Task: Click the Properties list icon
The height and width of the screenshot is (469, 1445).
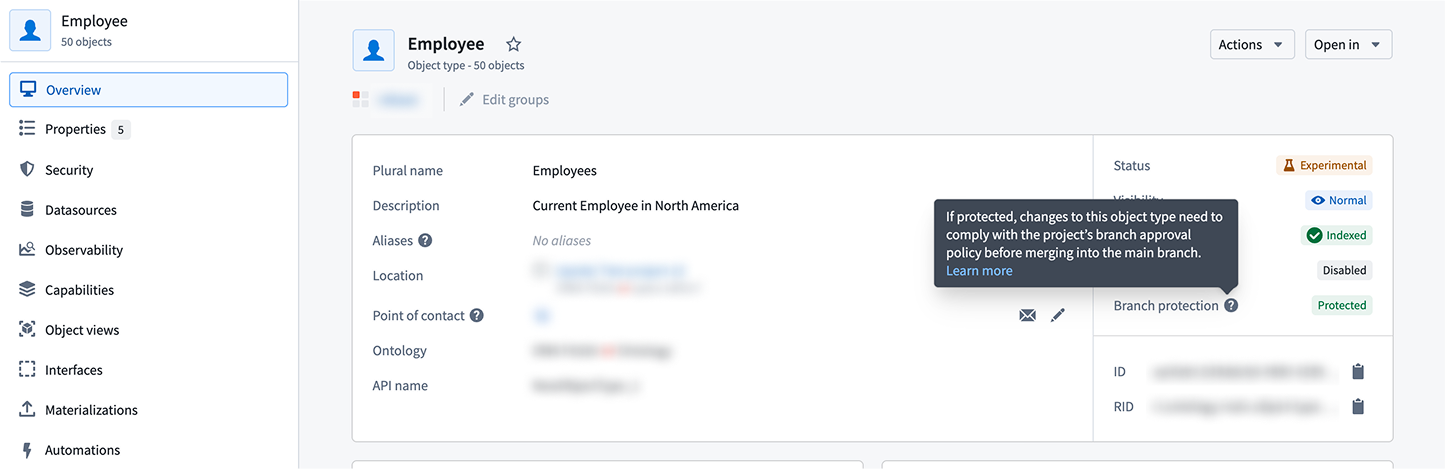Action: 27,129
